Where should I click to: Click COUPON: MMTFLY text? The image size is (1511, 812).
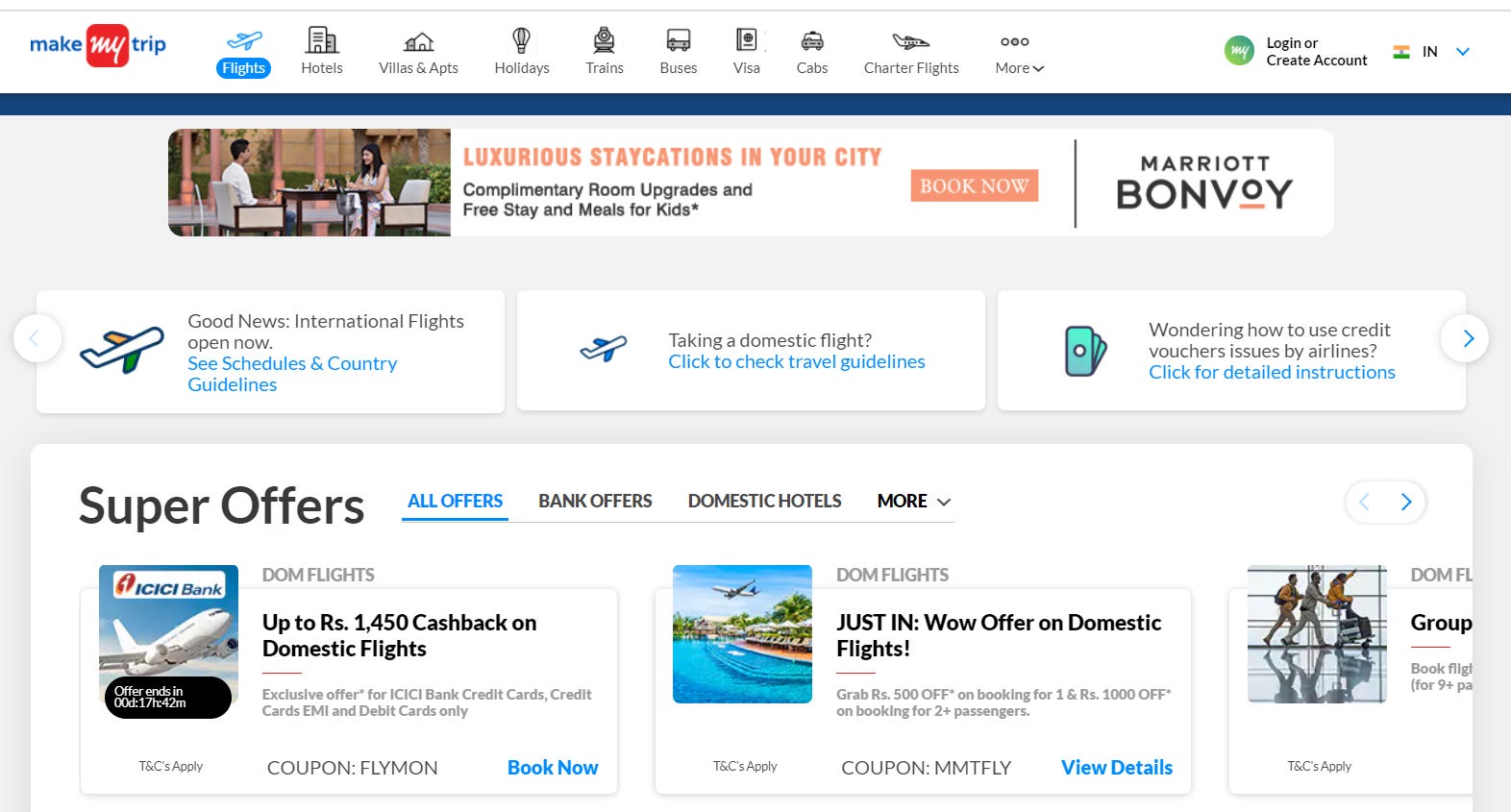coord(926,768)
